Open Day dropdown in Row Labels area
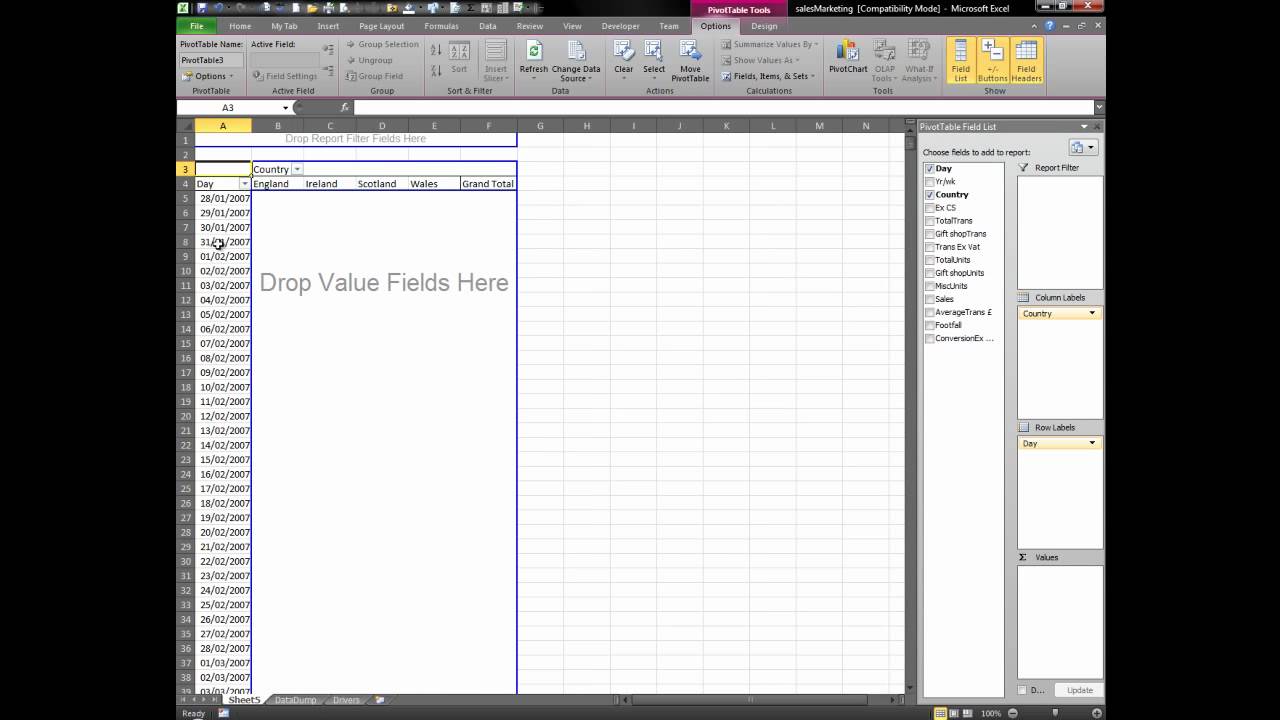 [1092, 443]
